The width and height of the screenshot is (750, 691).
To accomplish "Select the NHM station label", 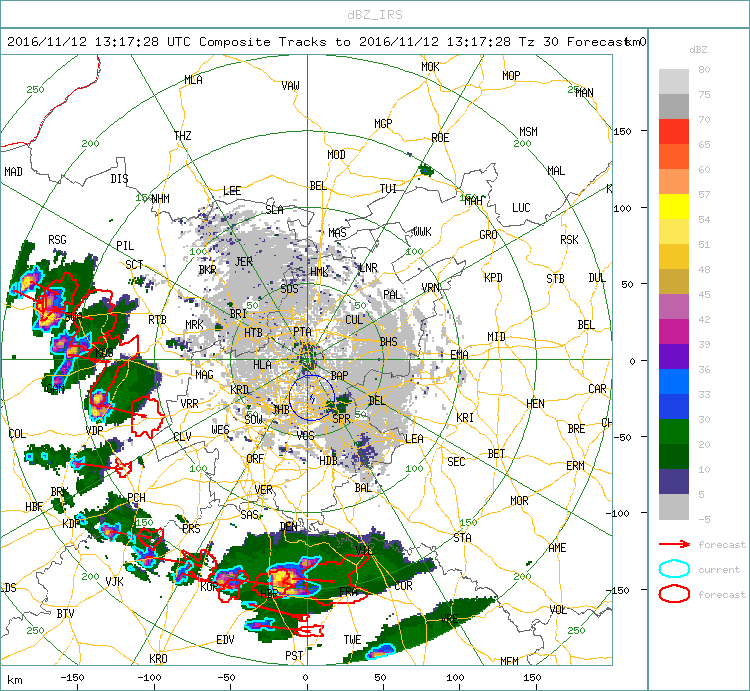I will (x=160, y=198).
